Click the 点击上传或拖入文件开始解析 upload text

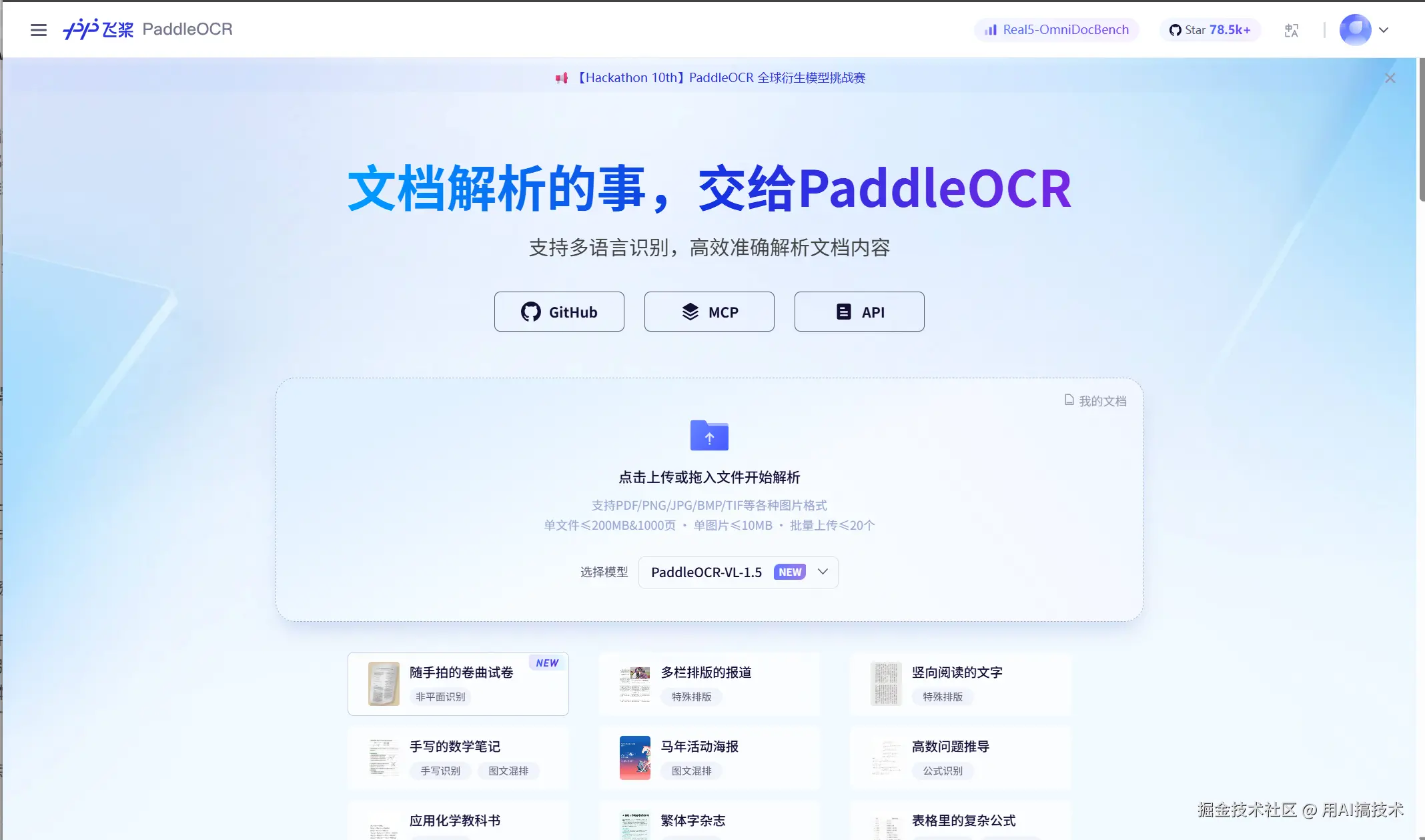click(x=709, y=478)
